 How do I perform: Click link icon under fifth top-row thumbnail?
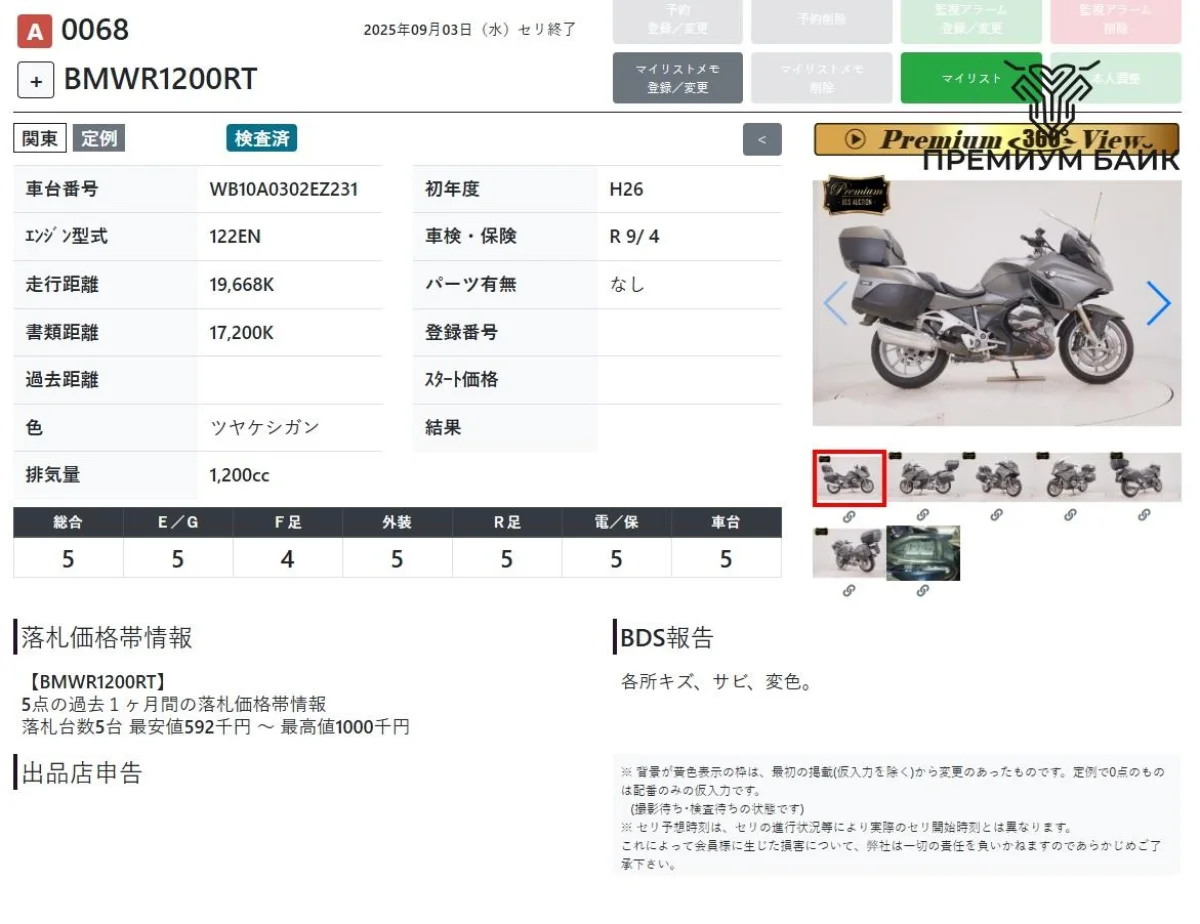pos(1144,515)
